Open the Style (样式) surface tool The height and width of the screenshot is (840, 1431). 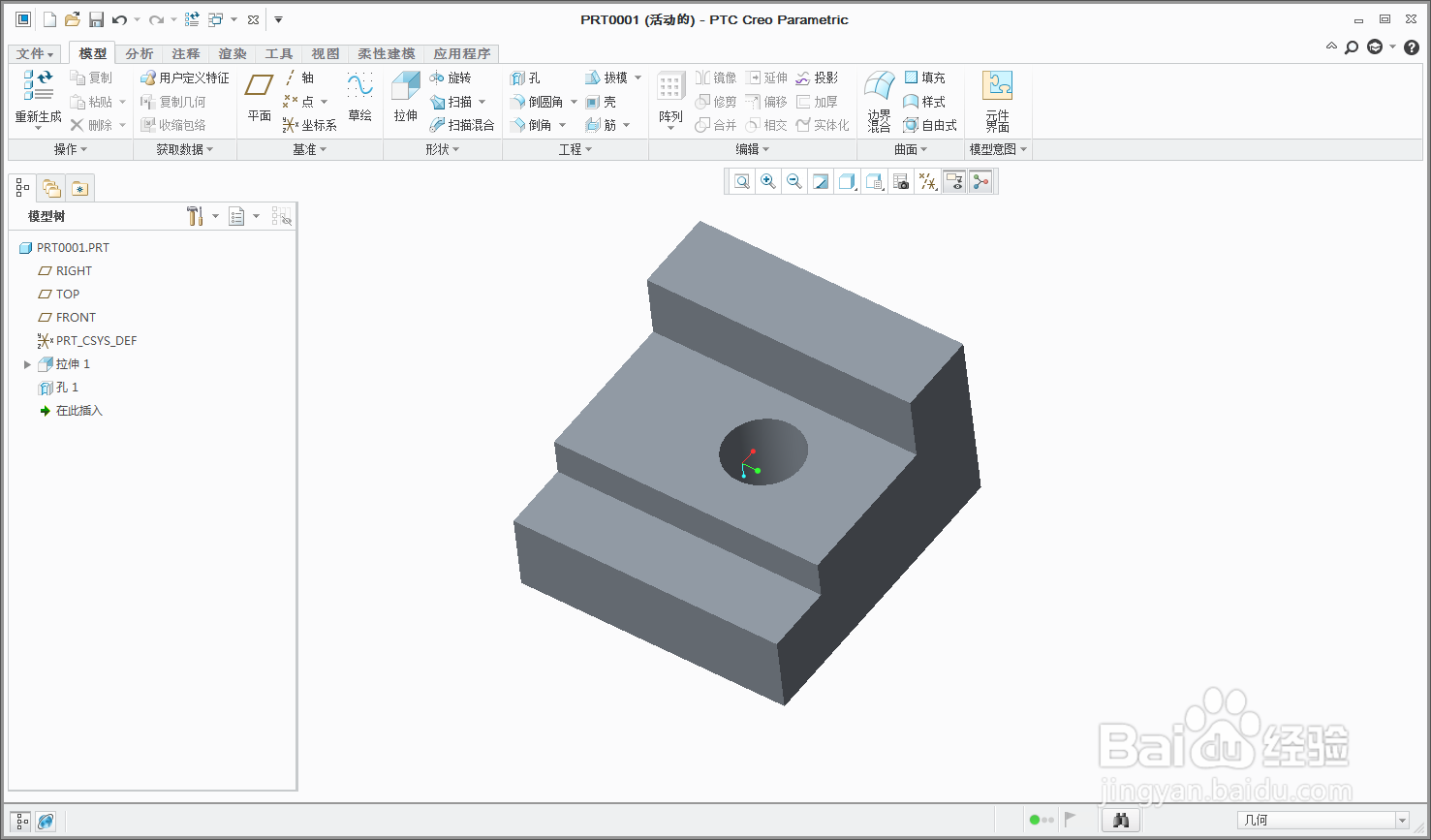click(924, 102)
